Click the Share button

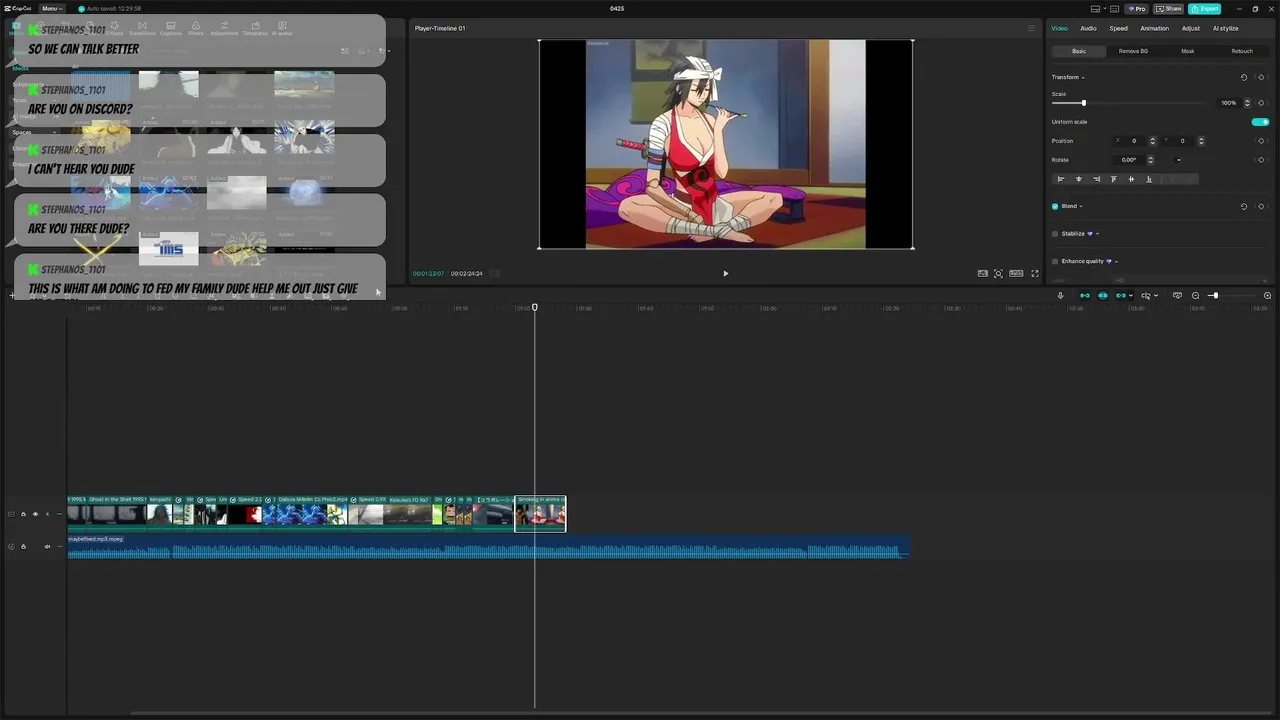coord(1168,9)
